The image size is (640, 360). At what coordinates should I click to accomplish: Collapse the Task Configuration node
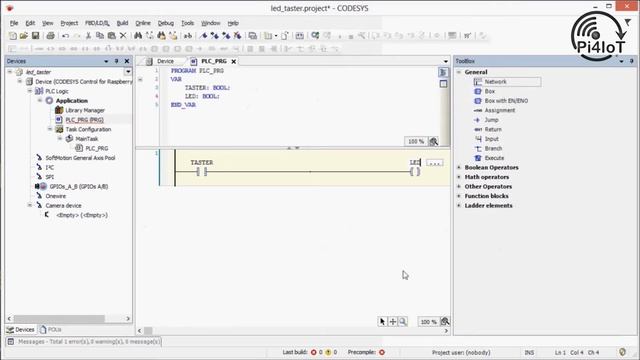(50, 129)
